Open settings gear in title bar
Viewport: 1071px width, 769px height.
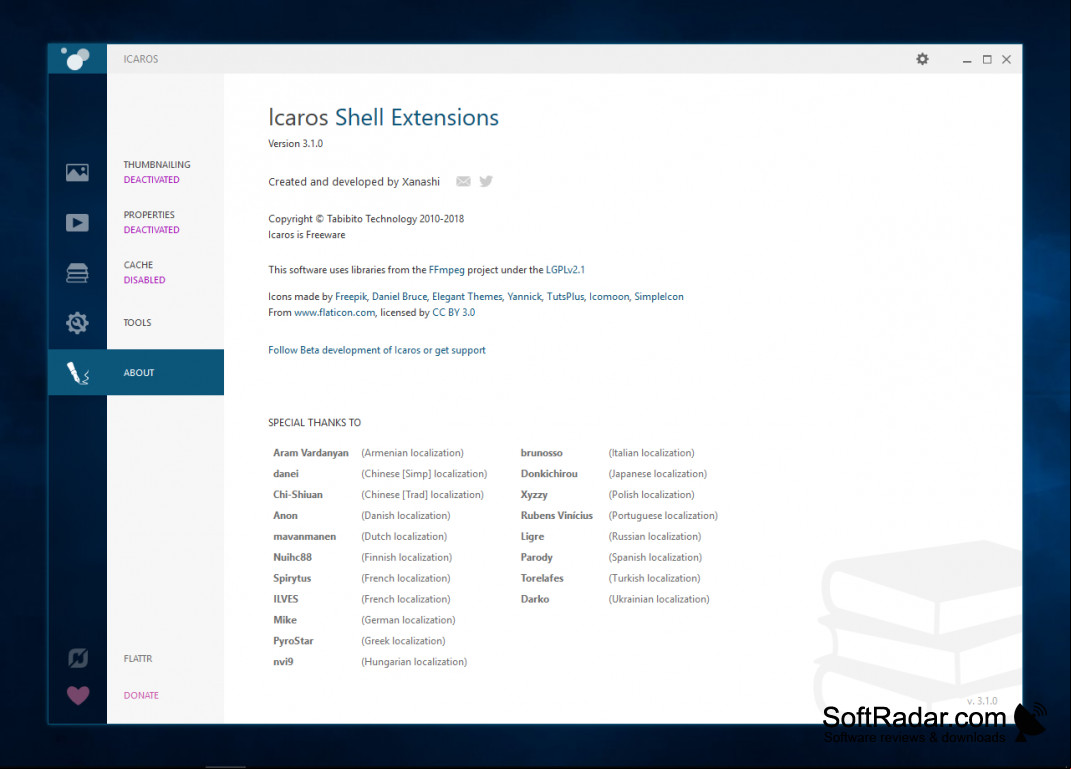click(x=922, y=59)
